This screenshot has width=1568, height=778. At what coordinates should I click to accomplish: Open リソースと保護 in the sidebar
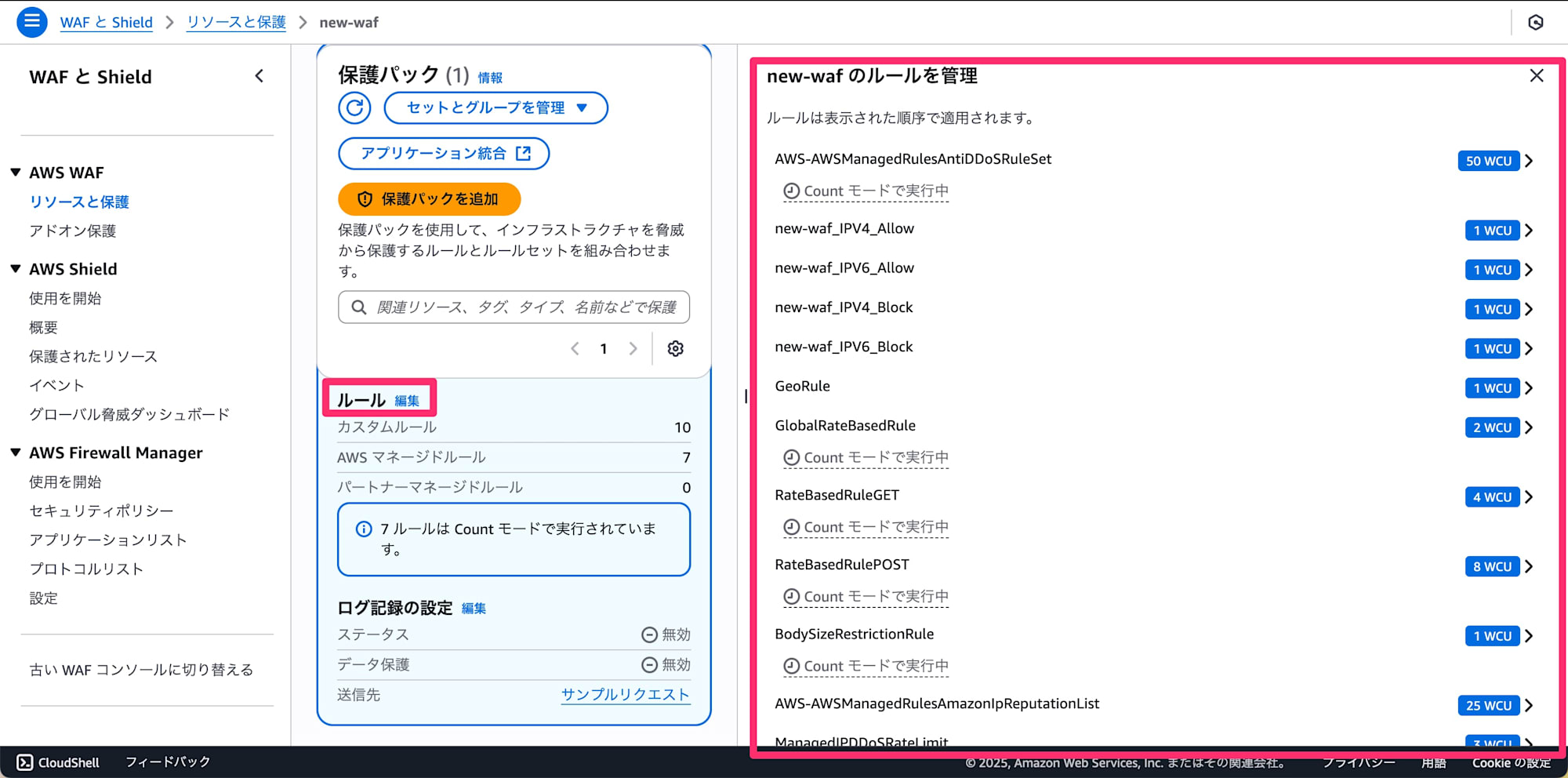[x=79, y=202]
